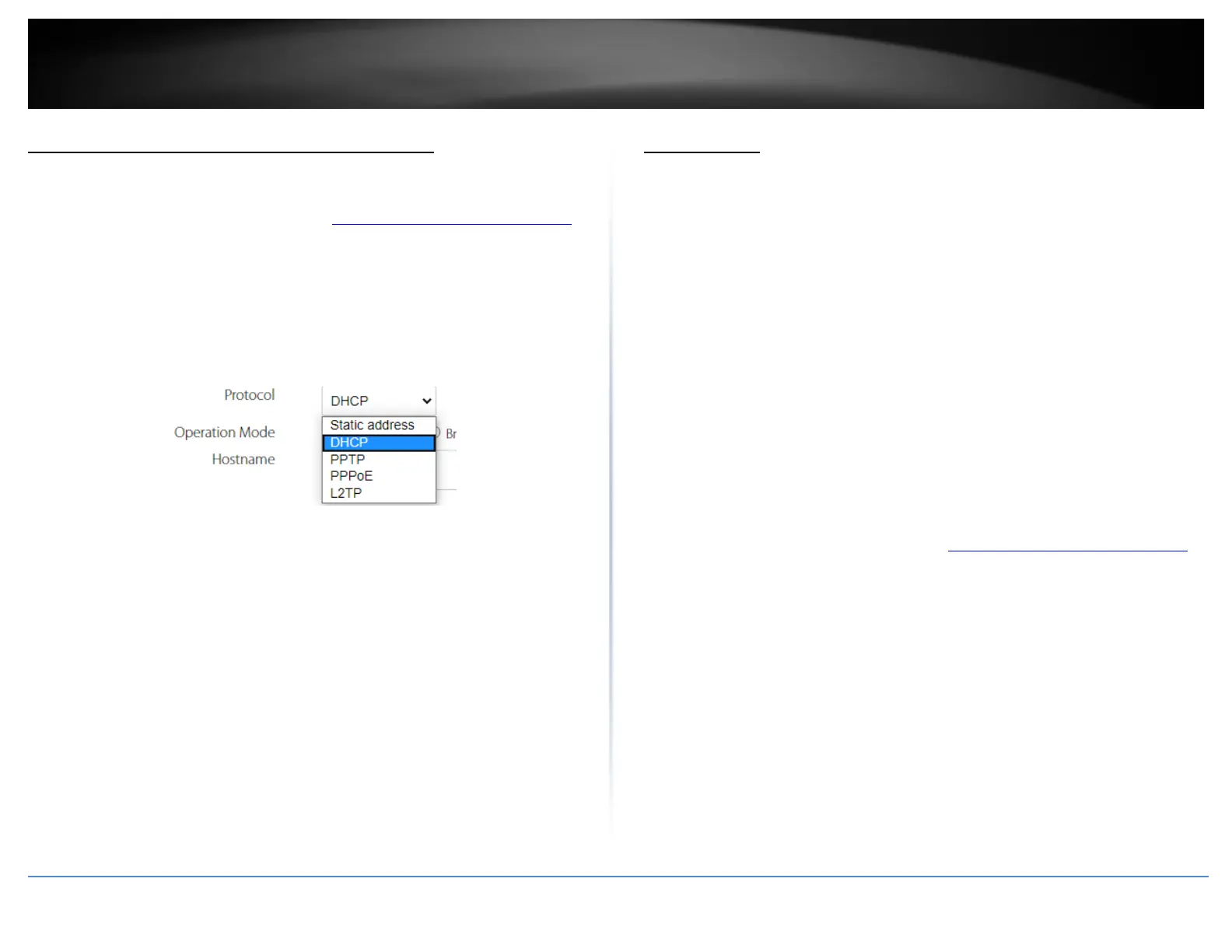1232x952 pixels.
Task: Click the dark gradient header banner
Action: [616, 64]
